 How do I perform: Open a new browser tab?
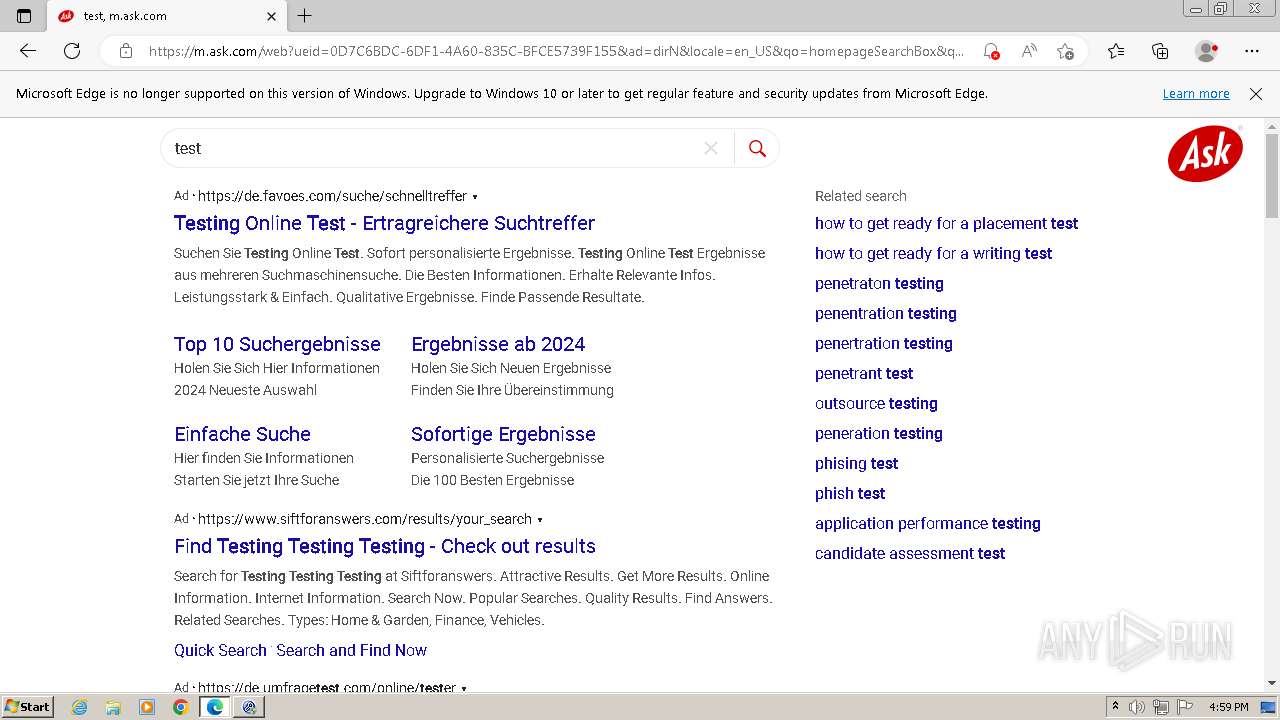tap(305, 16)
